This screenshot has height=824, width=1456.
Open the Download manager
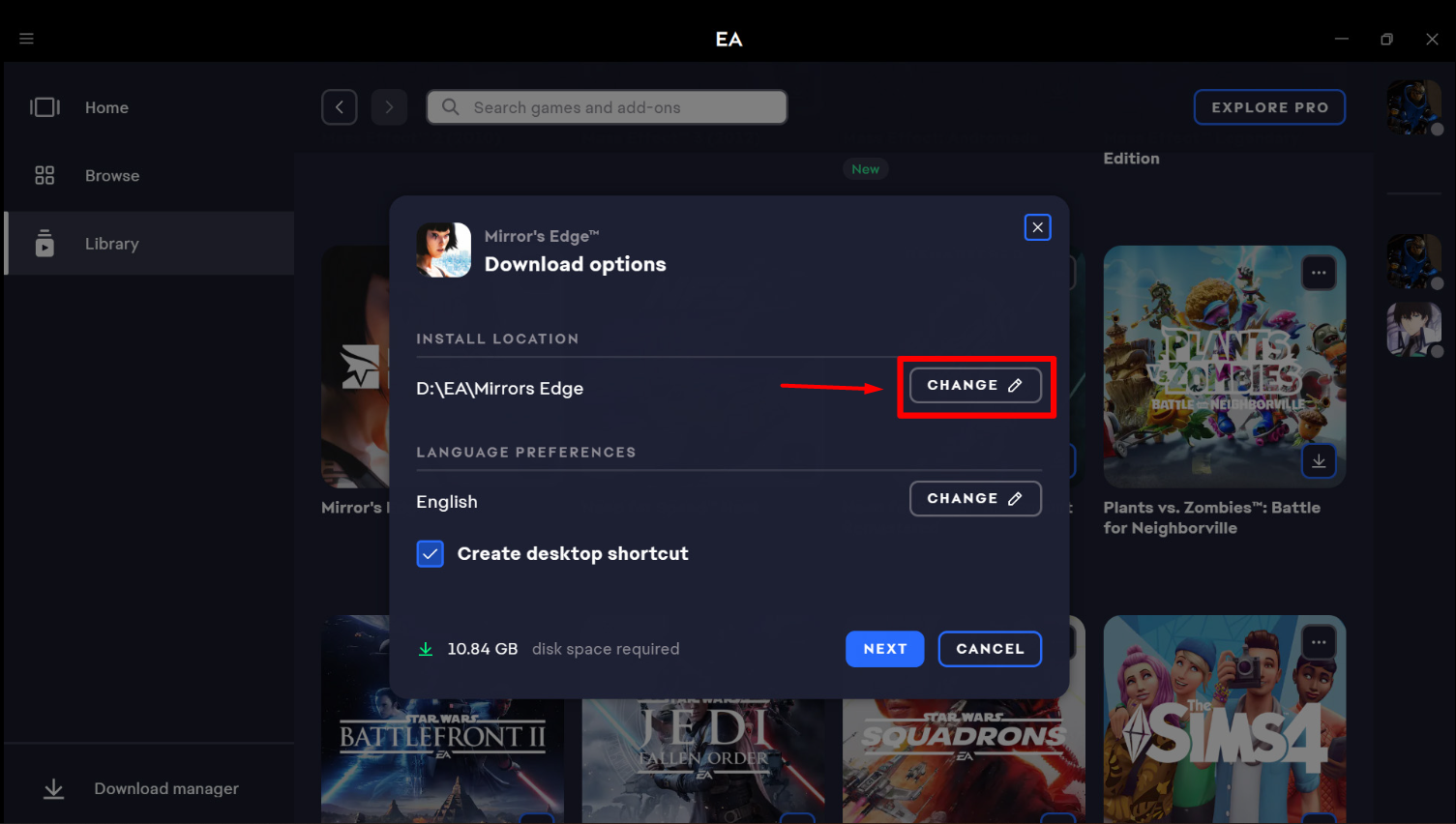pos(149,789)
